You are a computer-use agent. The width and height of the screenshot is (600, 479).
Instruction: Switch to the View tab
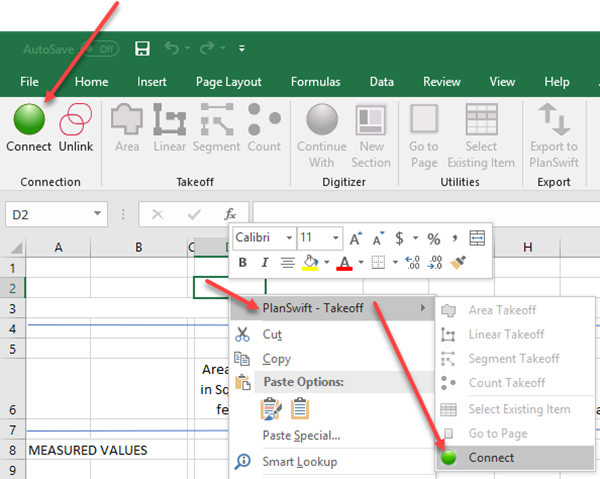(x=502, y=81)
